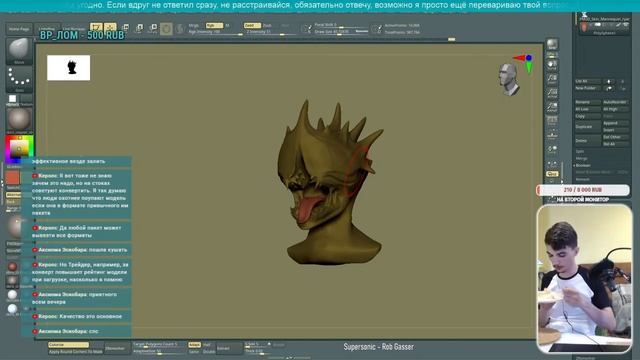Toggle the Colorize button in bottom bar

(x=68, y=345)
